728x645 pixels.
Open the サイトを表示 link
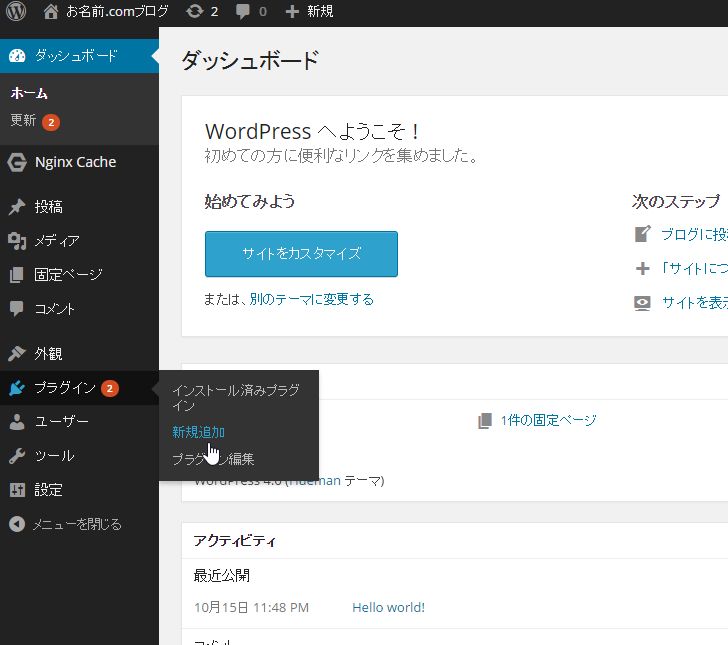tap(695, 303)
